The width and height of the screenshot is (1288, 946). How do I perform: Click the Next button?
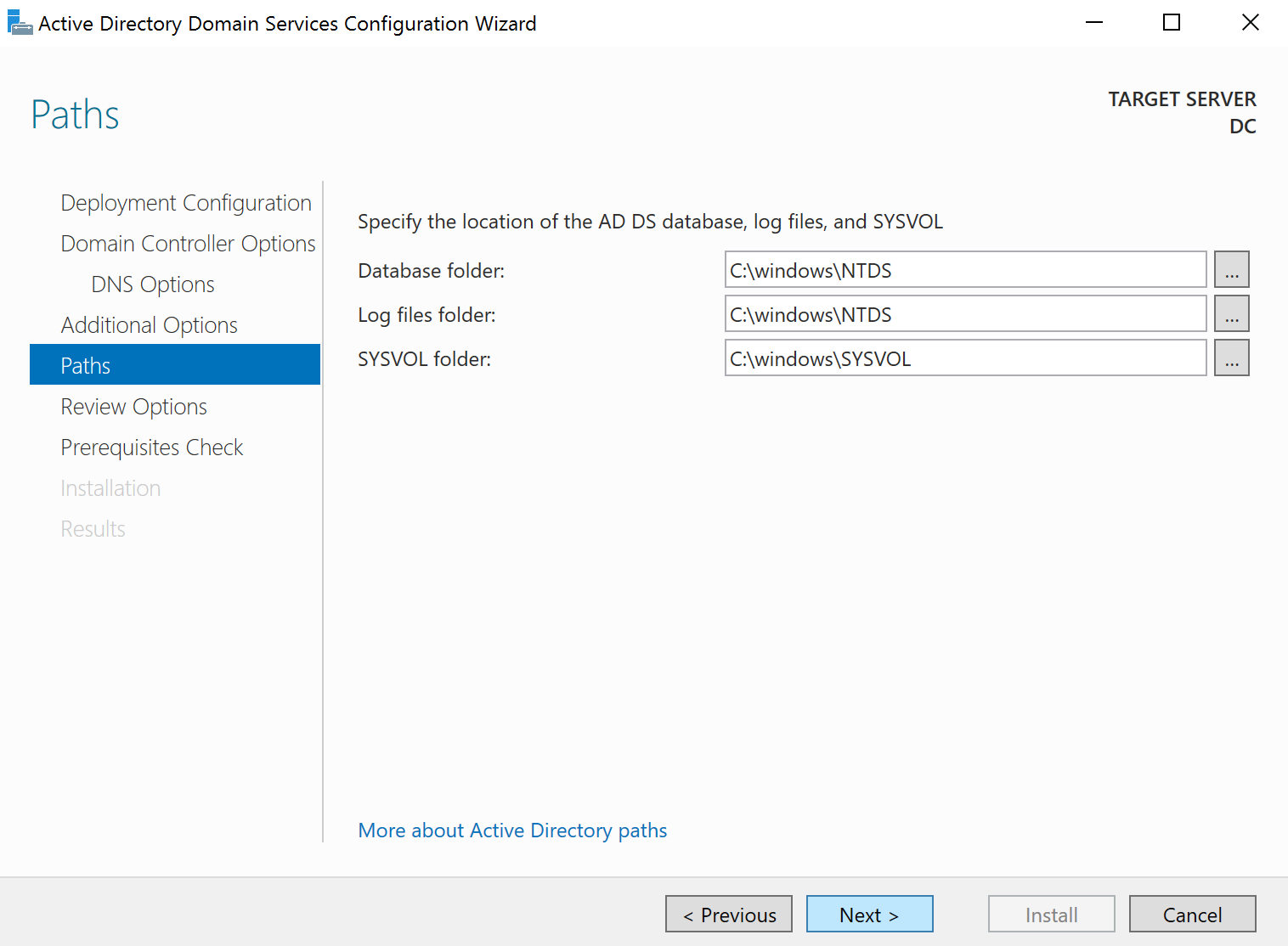coord(869,914)
